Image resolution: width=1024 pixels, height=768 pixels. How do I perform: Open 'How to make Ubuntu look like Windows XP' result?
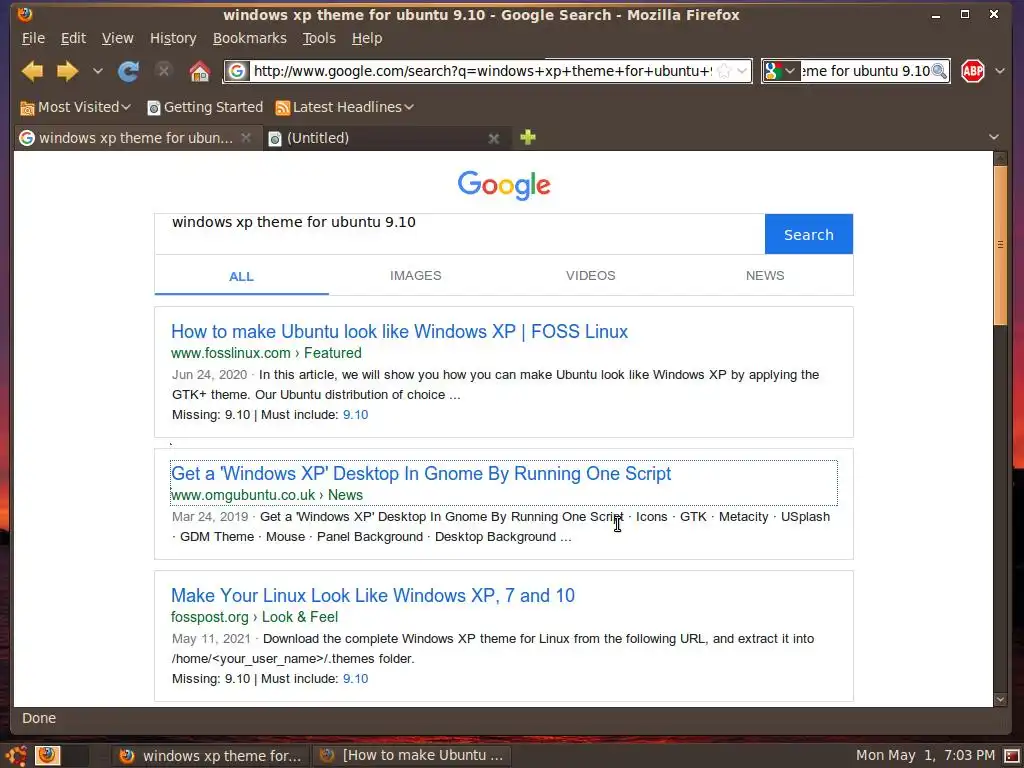pyautogui.click(x=399, y=332)
